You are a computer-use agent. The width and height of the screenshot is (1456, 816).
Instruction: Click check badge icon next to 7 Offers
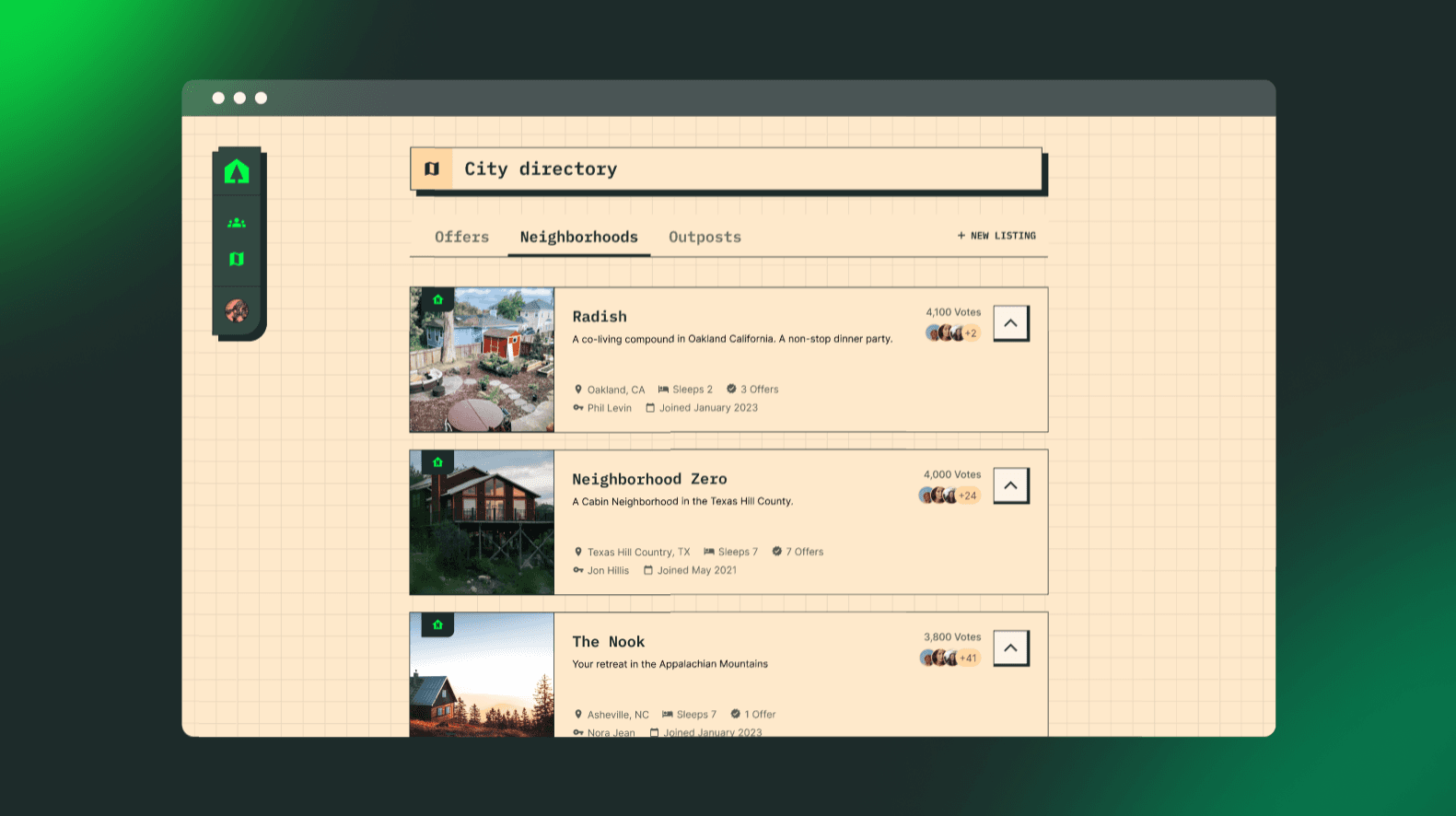pyautogui.click(x=777, y=552)
